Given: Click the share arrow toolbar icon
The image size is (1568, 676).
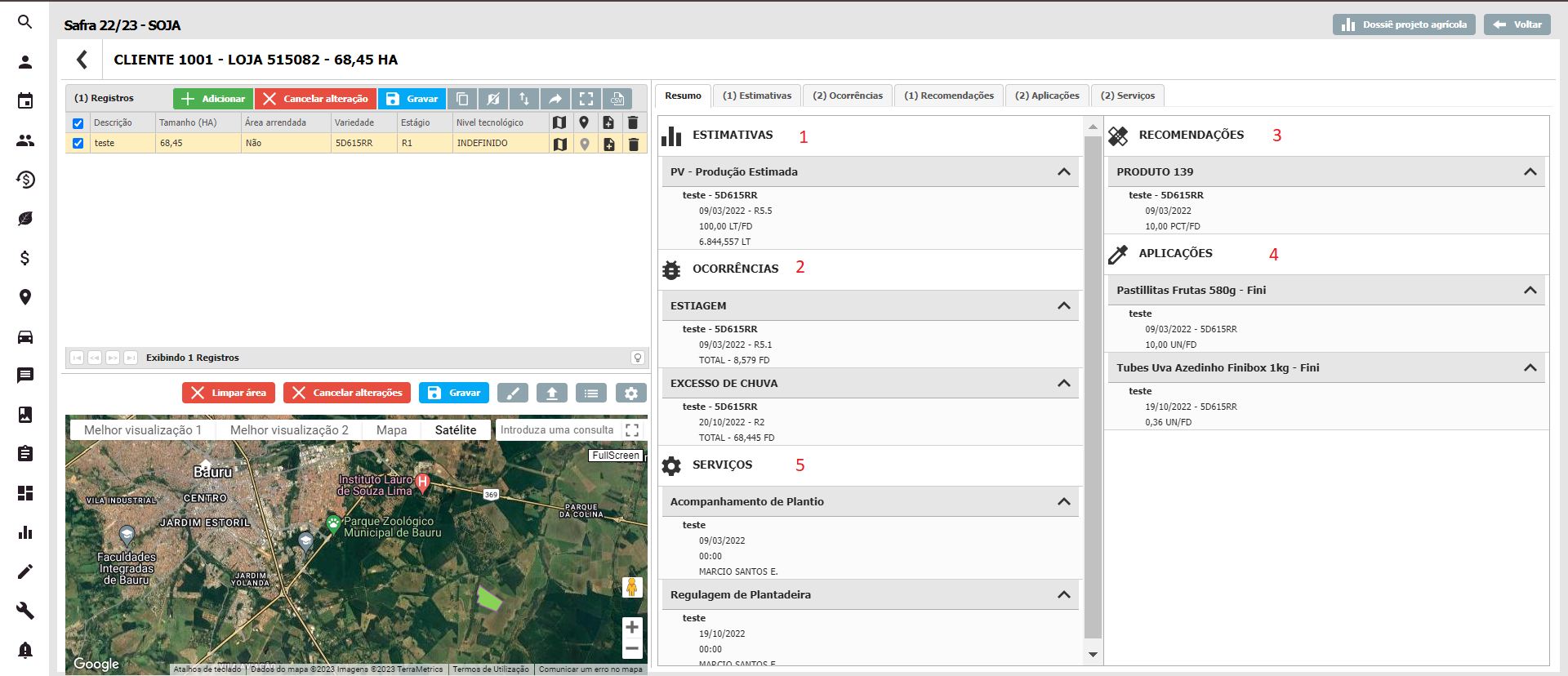Looking at the screenshot, I should [x=555, y=99].
